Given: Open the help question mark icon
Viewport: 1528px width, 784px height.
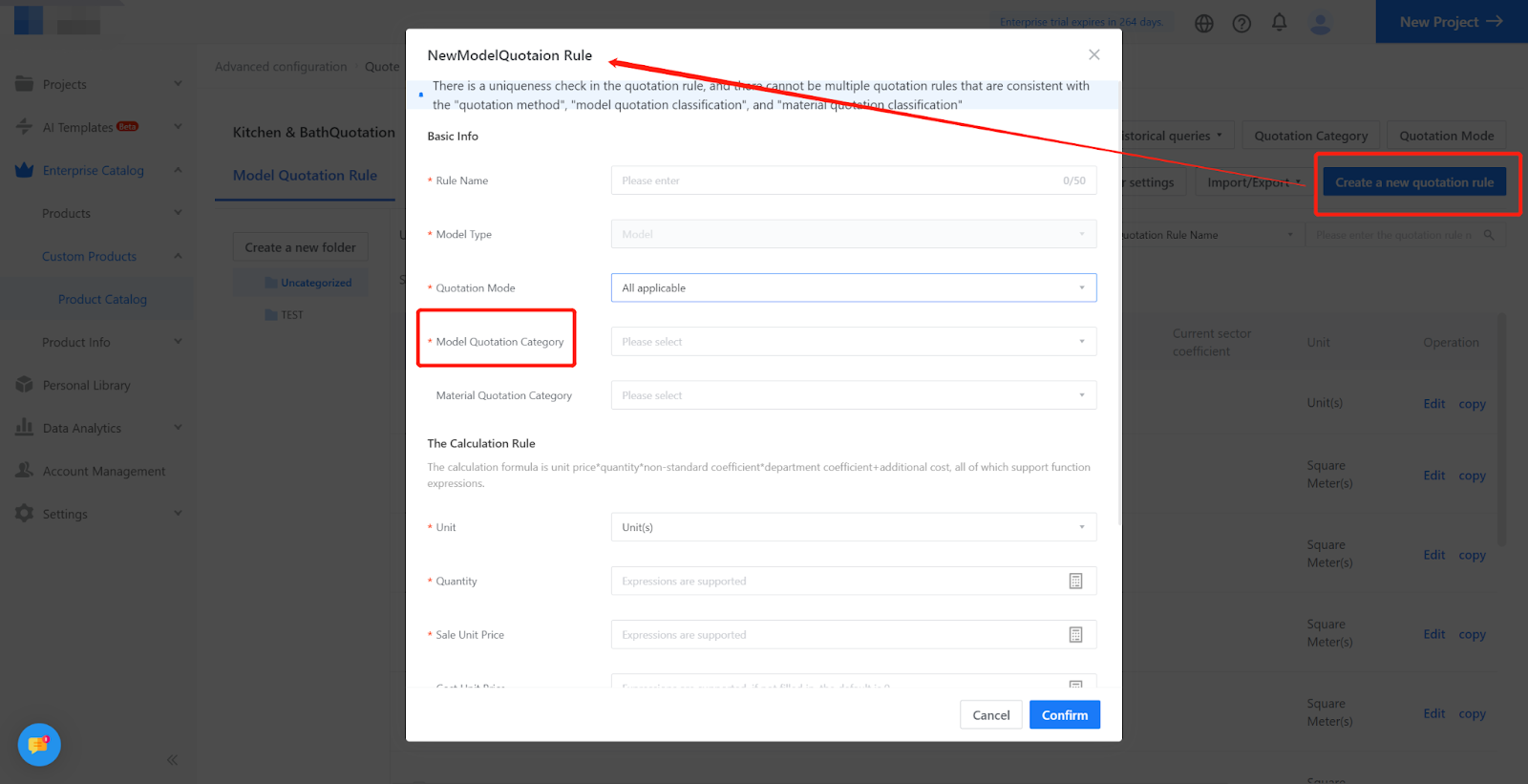Looking at the screenshot, I should tap(1241, 23).
